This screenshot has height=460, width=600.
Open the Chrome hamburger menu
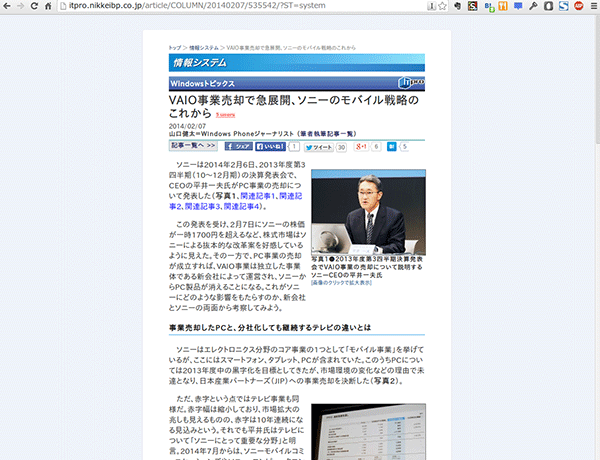pyautogui.click(x=593, y=6)
